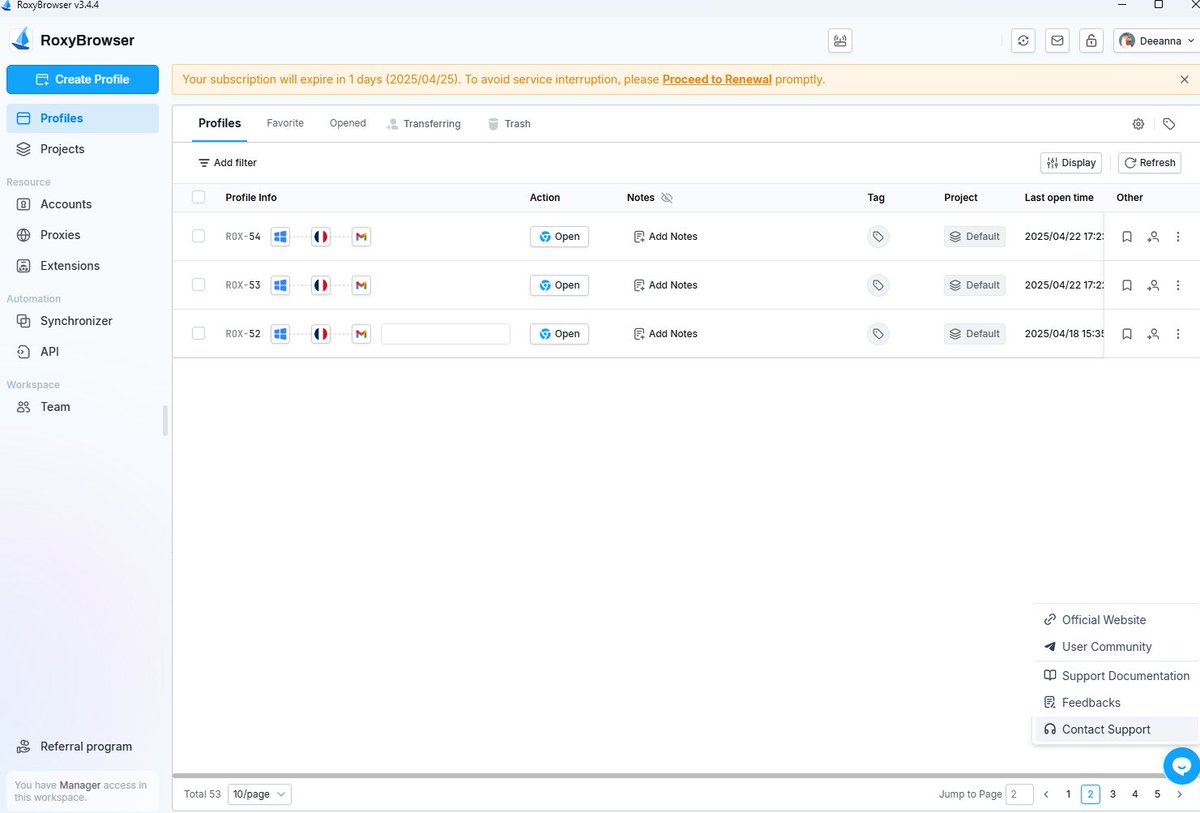Screen dimensions: 1200x813
Task: Open User Community menu entry
Action: click(1115, 647)
